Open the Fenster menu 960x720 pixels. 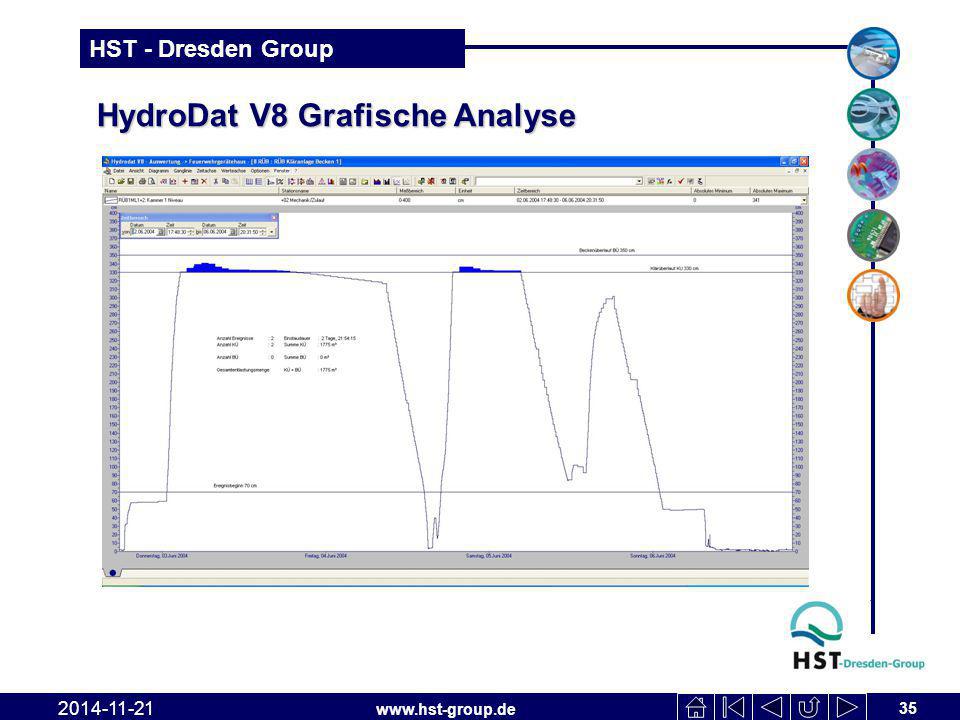(282, 171)
